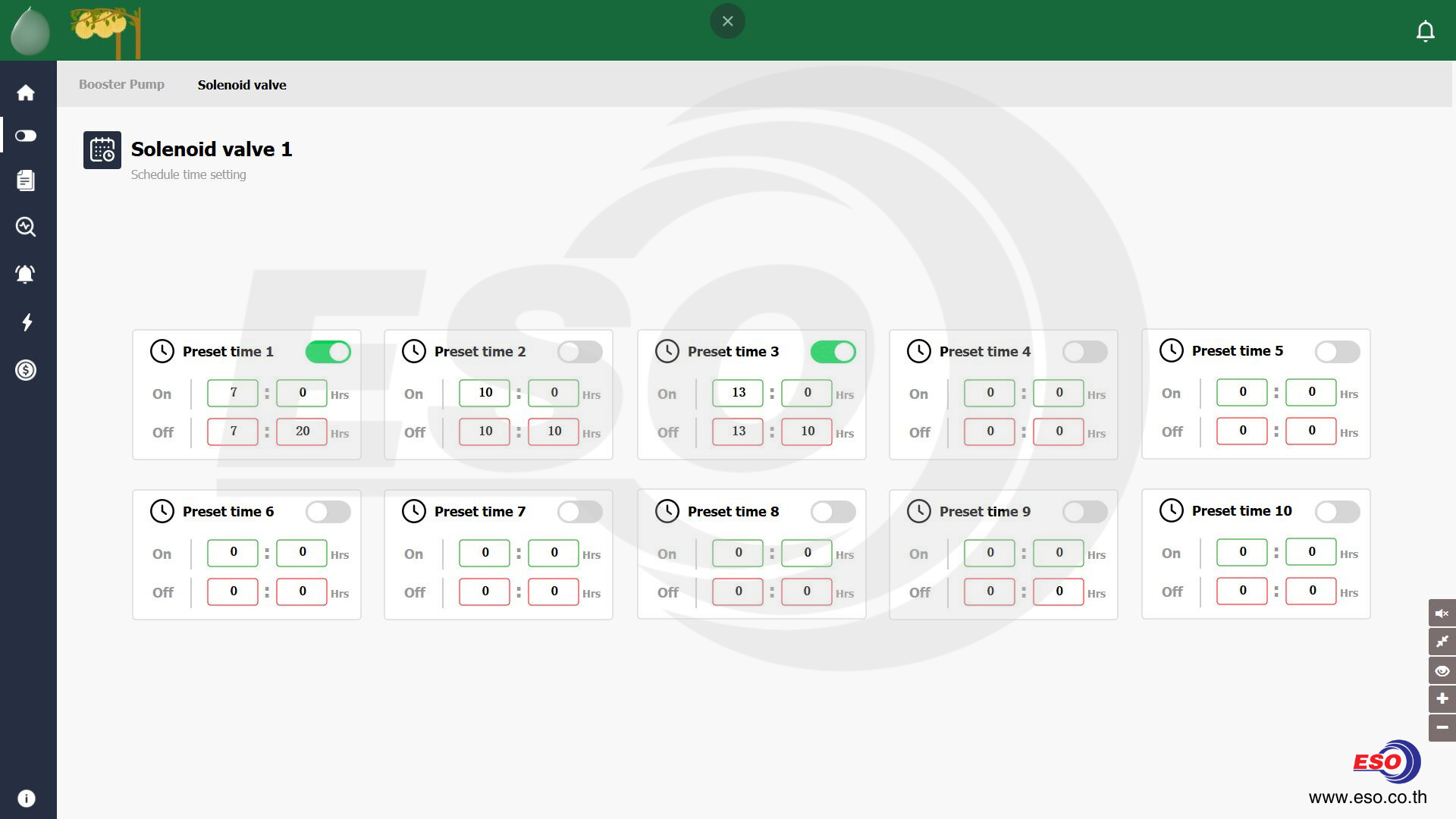Open the energy lightning bolt icon
The image size is (1456, 819).
(x=26, y=322)
